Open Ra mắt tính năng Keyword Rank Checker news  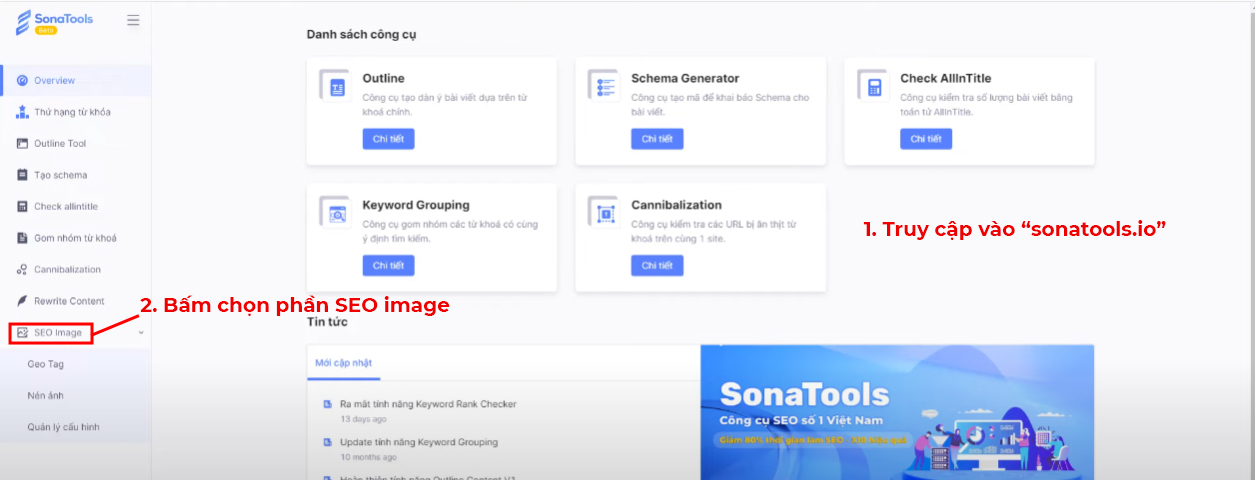[x=428, y=404]
